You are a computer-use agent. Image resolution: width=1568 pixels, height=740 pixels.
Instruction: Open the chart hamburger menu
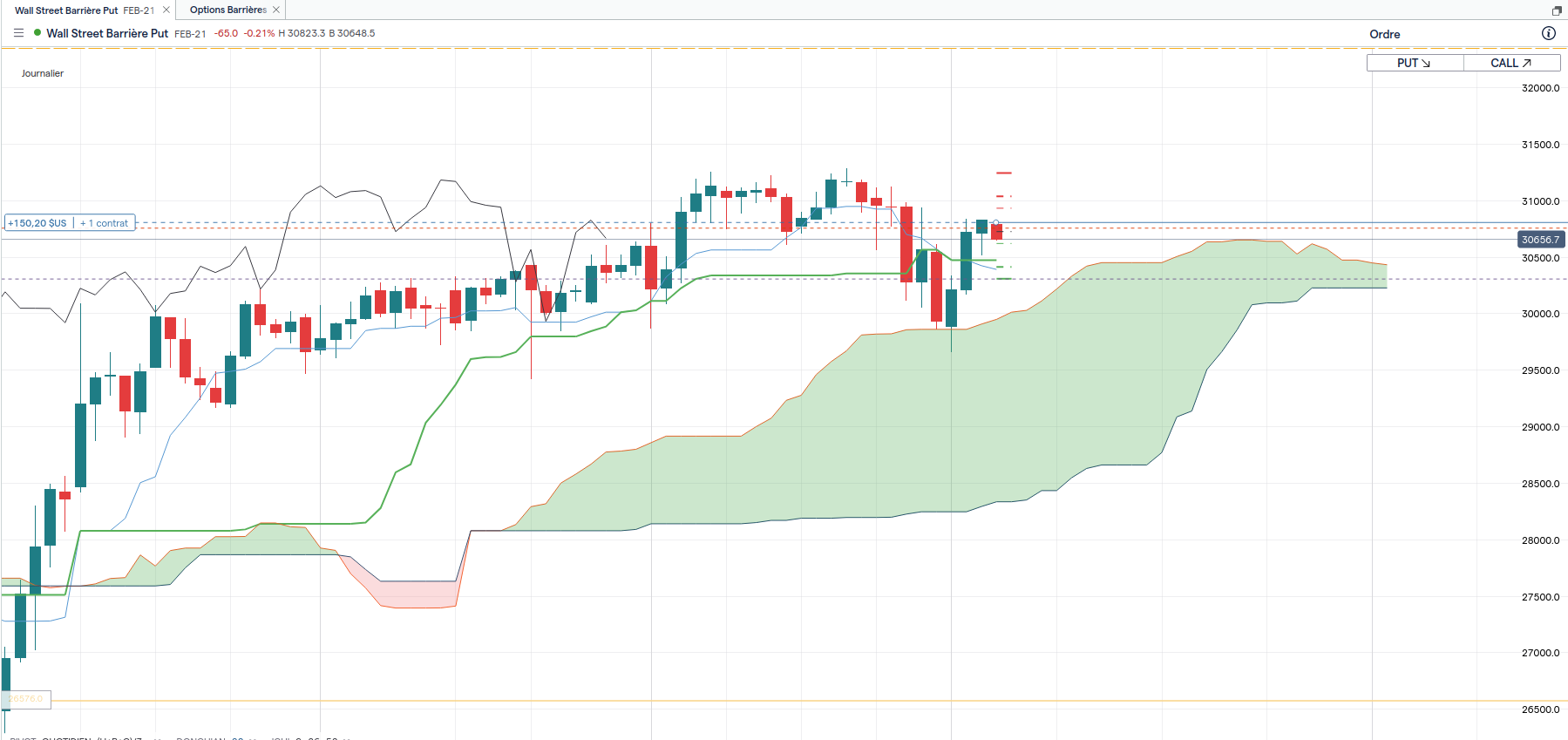point(18,33)
